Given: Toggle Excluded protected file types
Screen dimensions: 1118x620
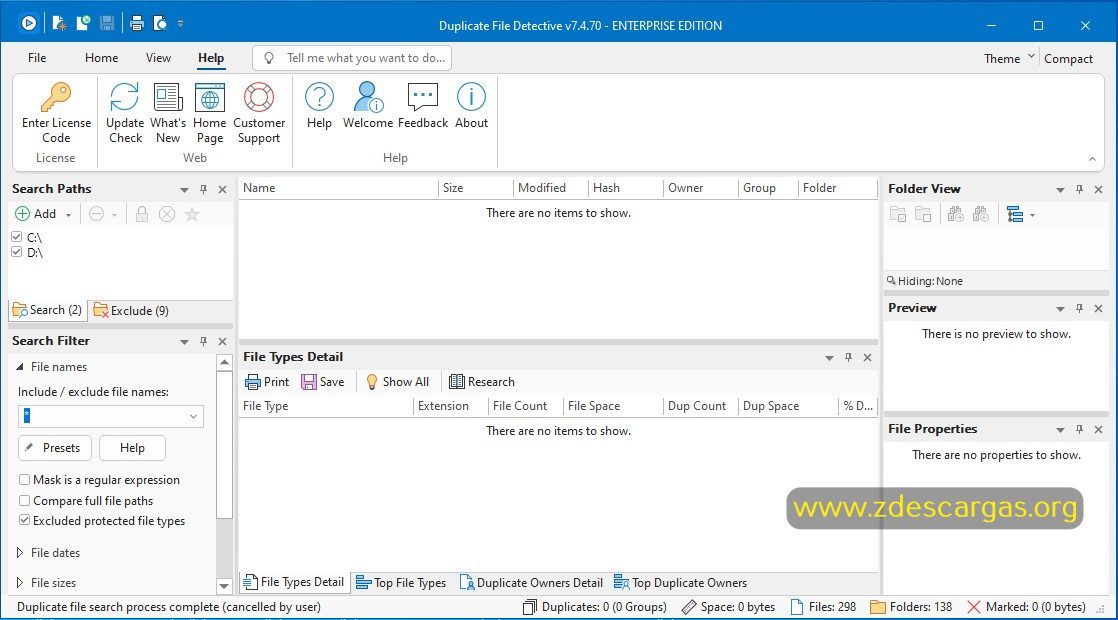Looking at the screenshot, I should coord(24,520).
